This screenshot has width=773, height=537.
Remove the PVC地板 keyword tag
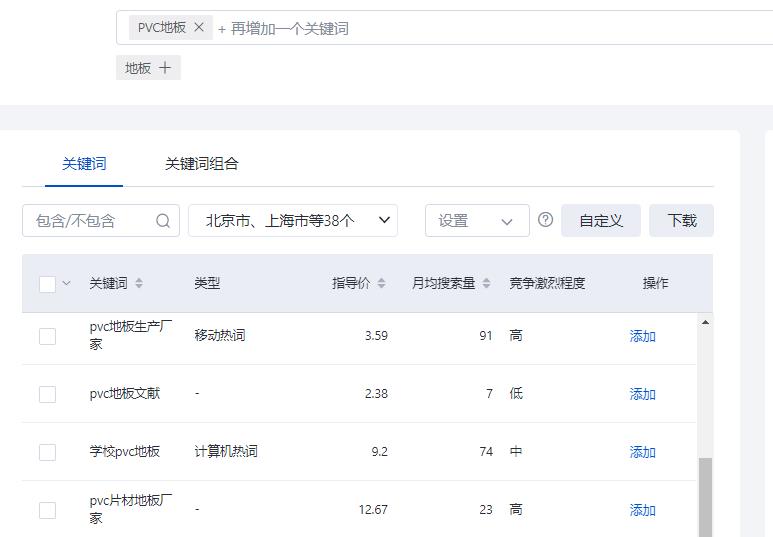[199, 28]
